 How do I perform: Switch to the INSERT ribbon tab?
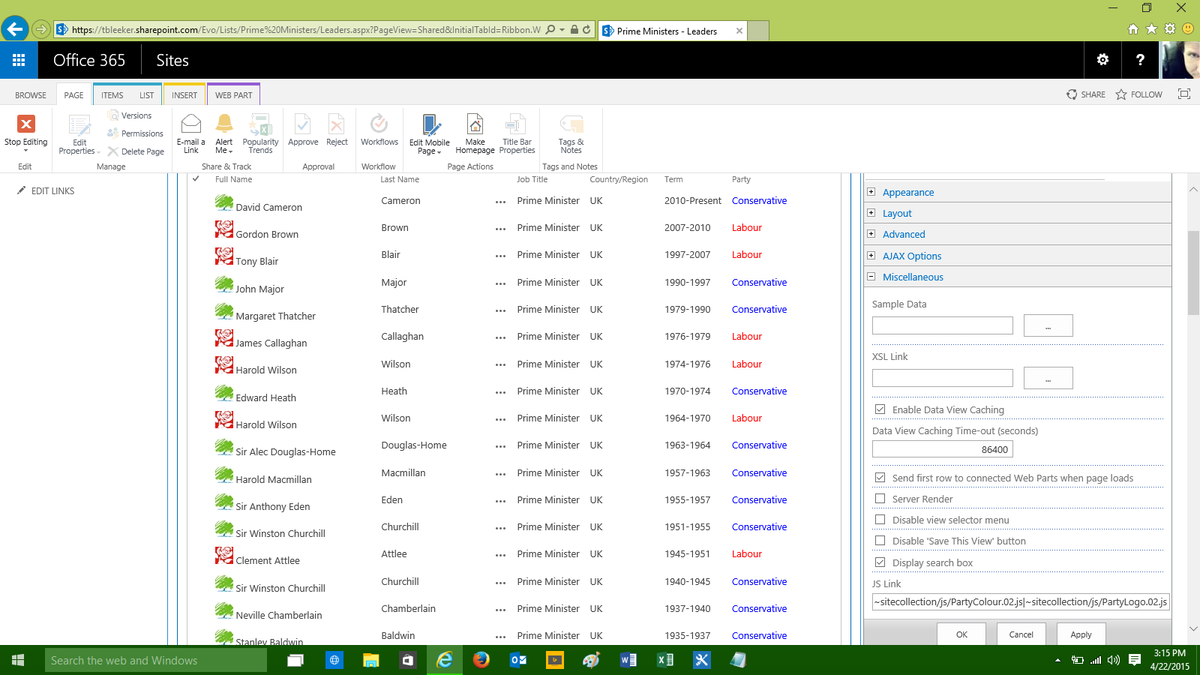[184, 95]
